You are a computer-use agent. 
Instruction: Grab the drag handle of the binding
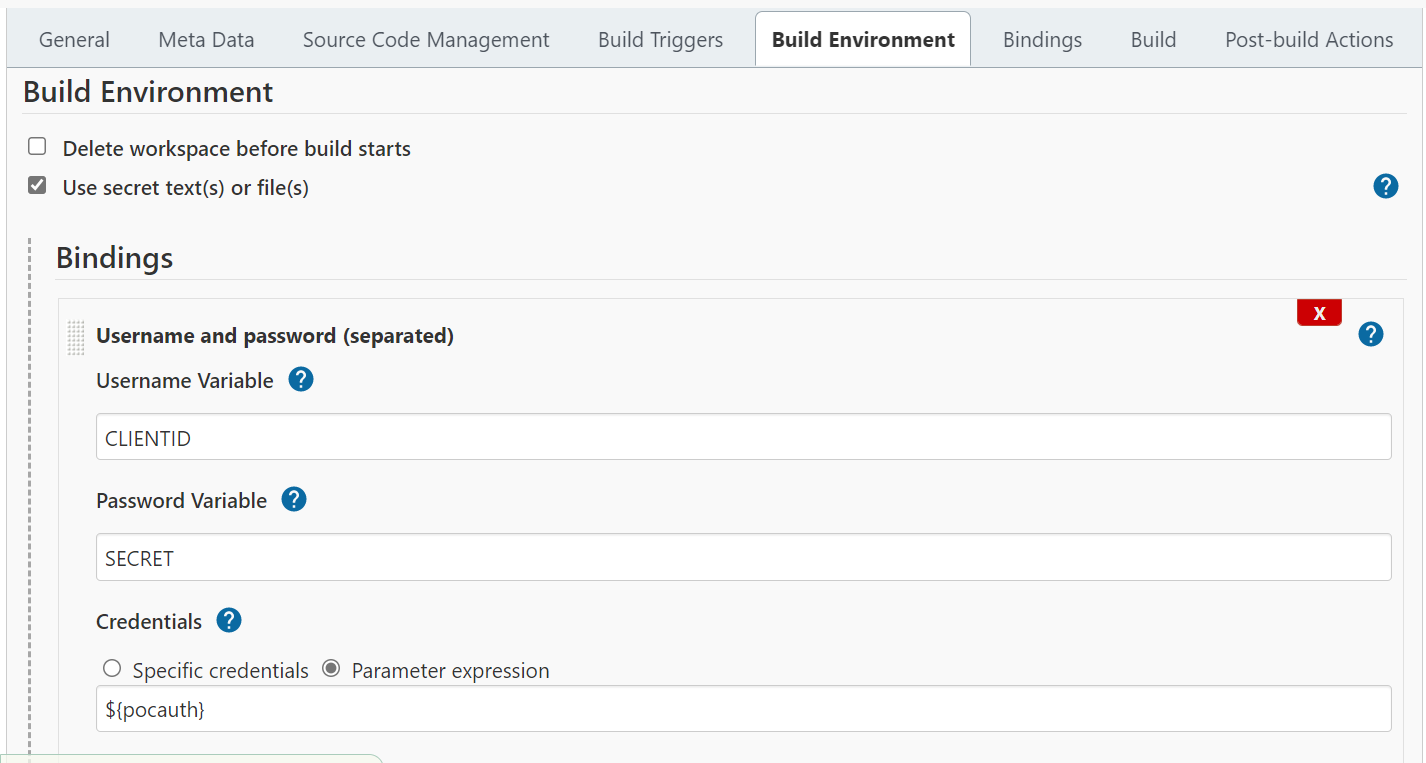(76, 338)
